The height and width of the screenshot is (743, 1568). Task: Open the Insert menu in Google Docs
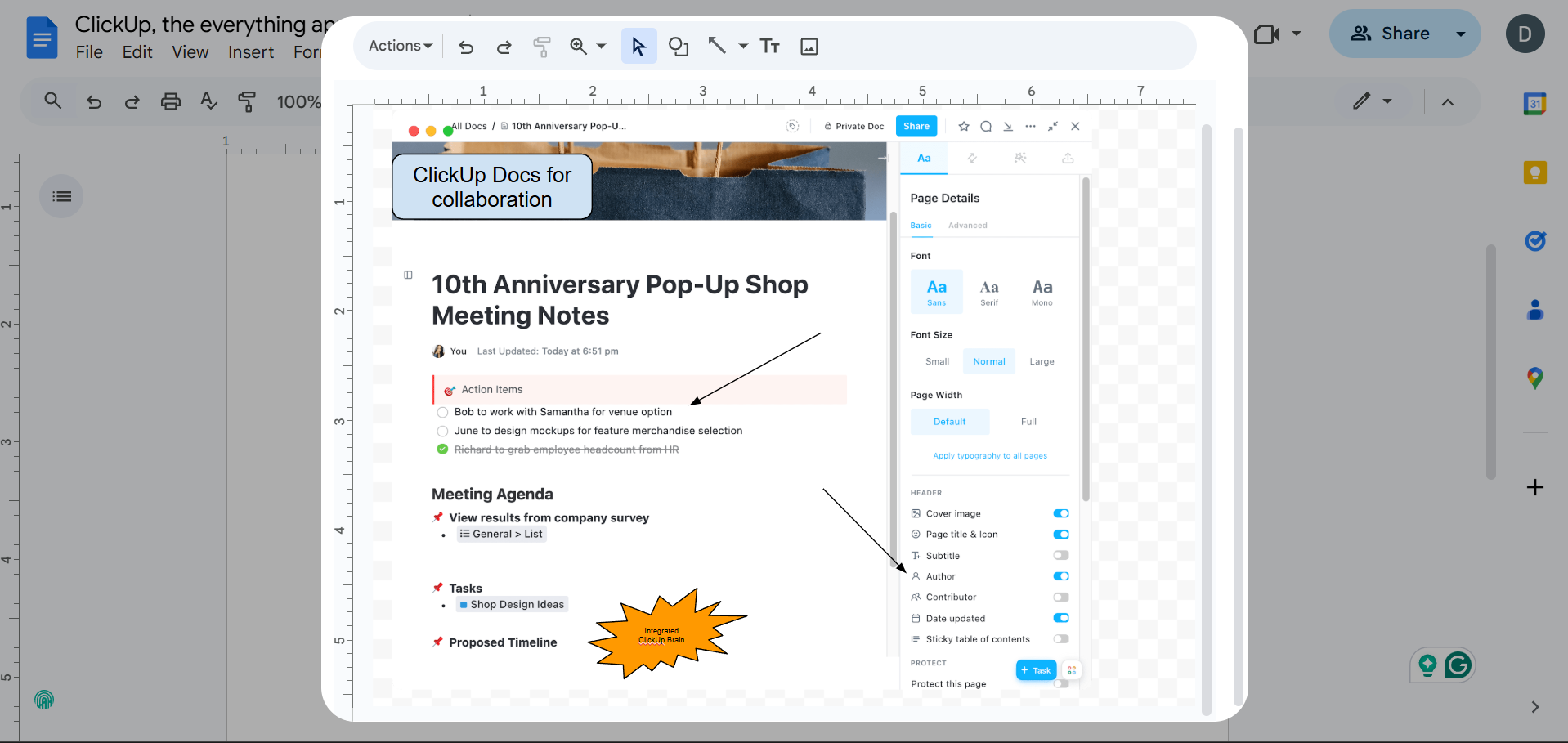point(250,51)
